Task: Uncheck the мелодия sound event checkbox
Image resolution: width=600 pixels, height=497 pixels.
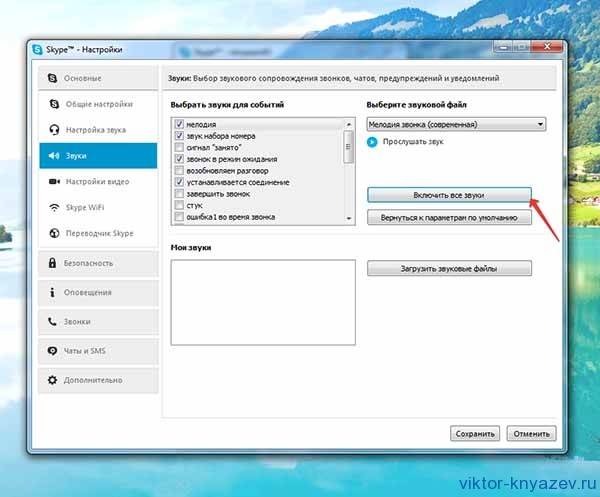Action: (179, 124)
